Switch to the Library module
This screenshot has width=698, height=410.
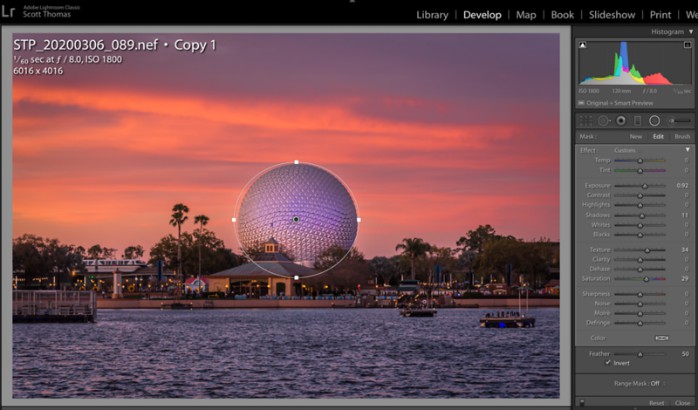[432, 15]
